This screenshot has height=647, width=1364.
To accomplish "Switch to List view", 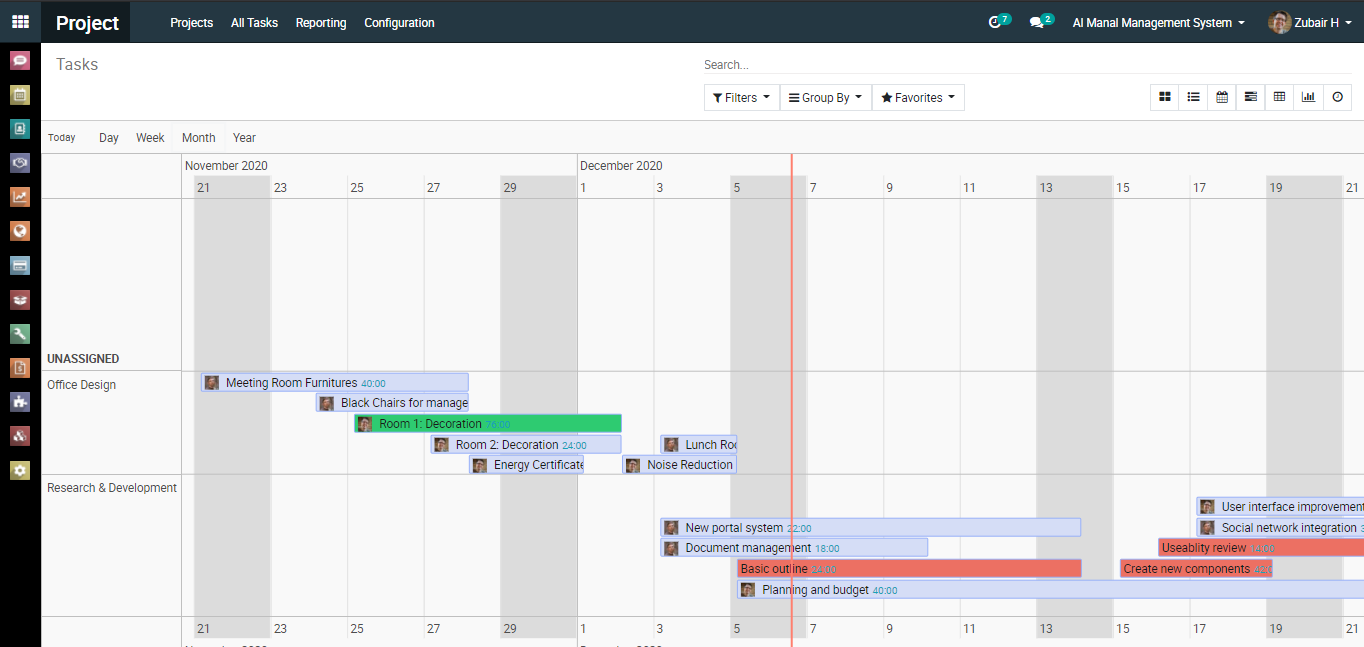I will [1193, 97].
